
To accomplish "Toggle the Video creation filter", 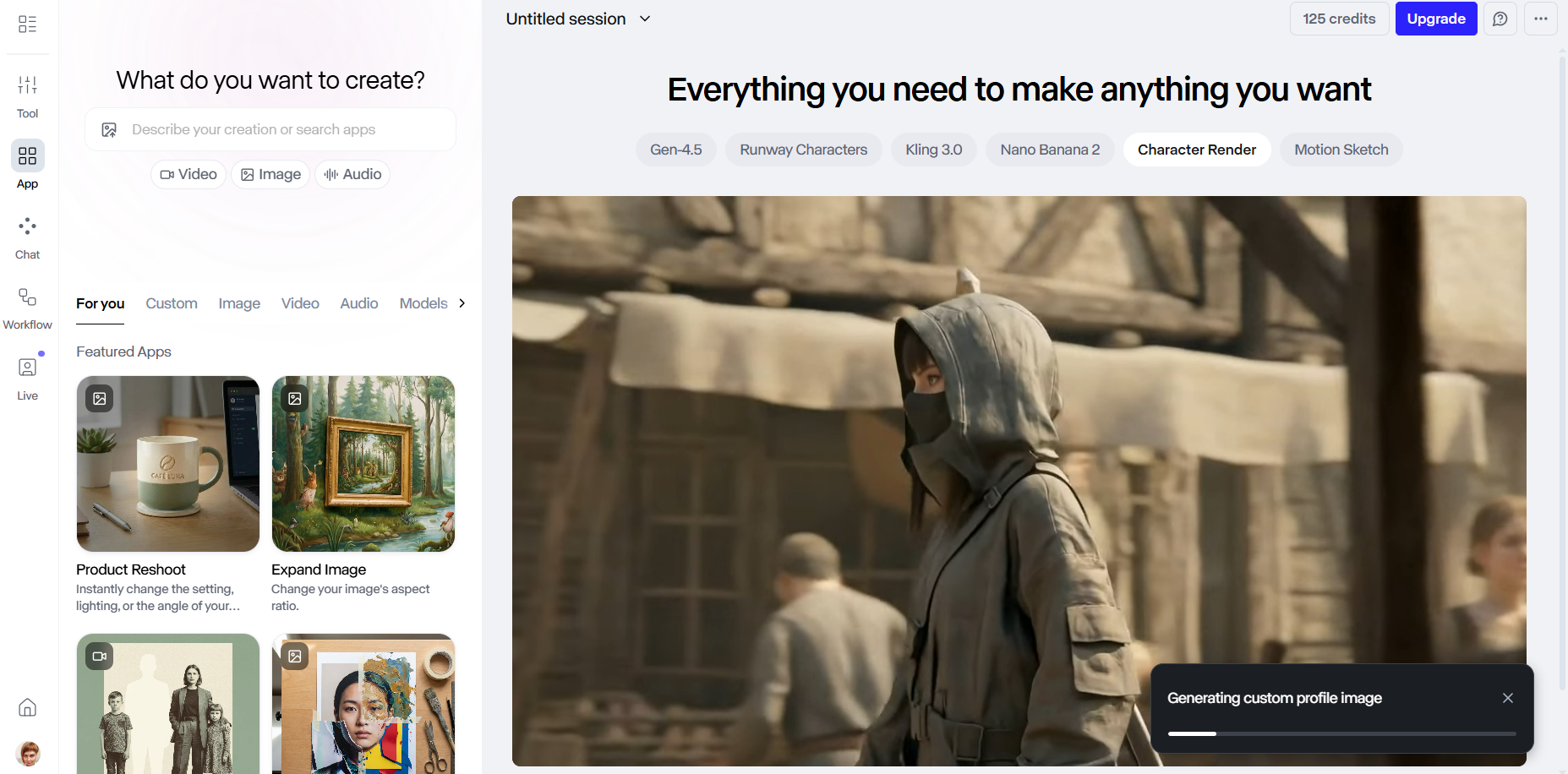I will click(188, 174).
